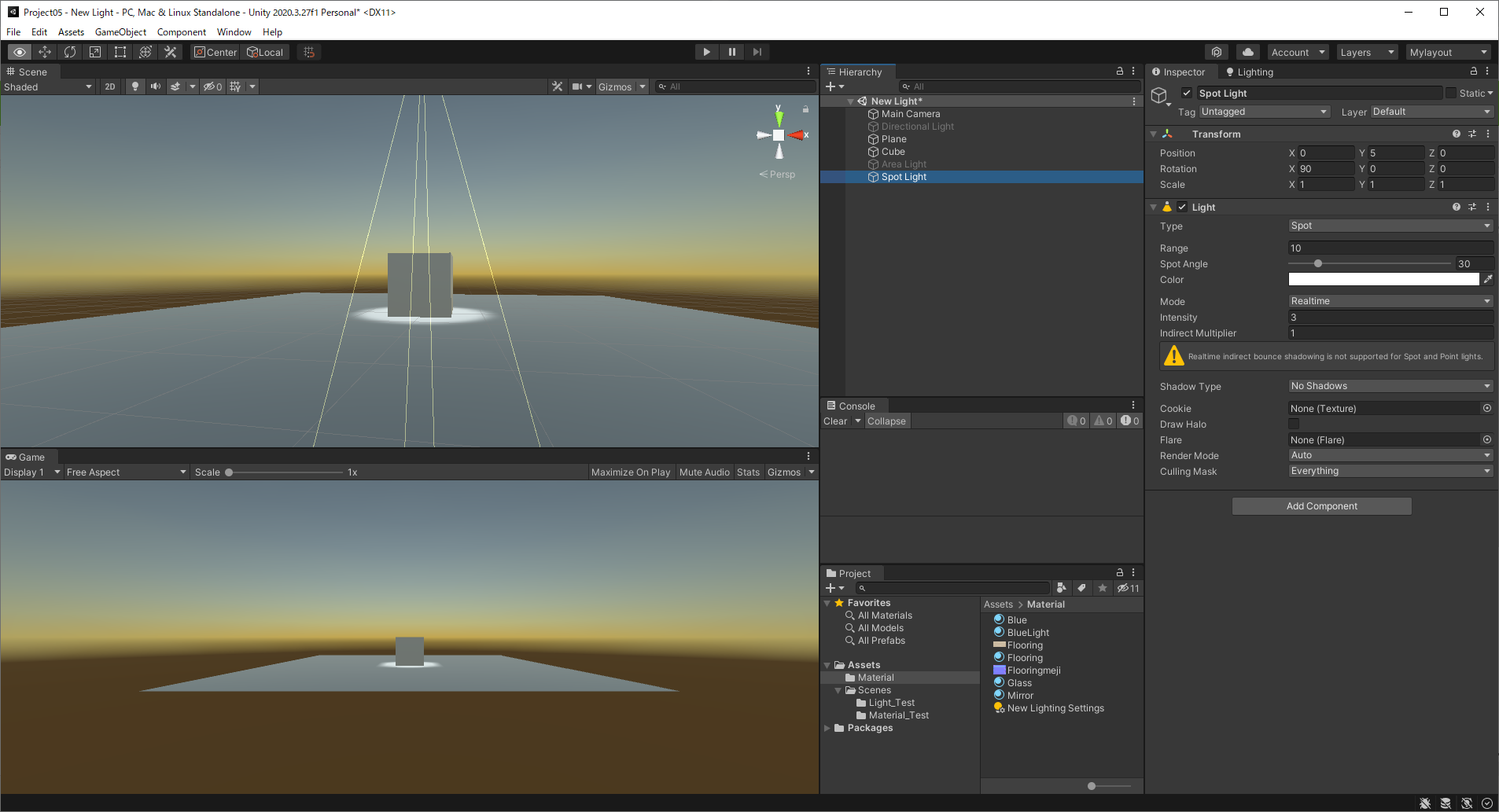The height and width of the screenshot is (812, 1499).
Task: Click Add Component button
Action: (1321, 505)
